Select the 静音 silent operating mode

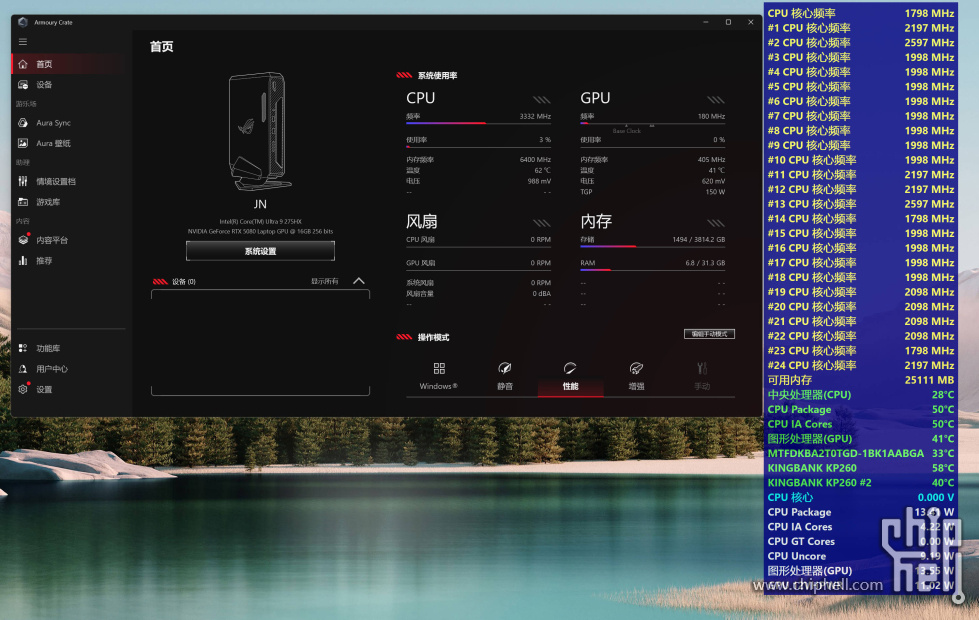(504, 376)
